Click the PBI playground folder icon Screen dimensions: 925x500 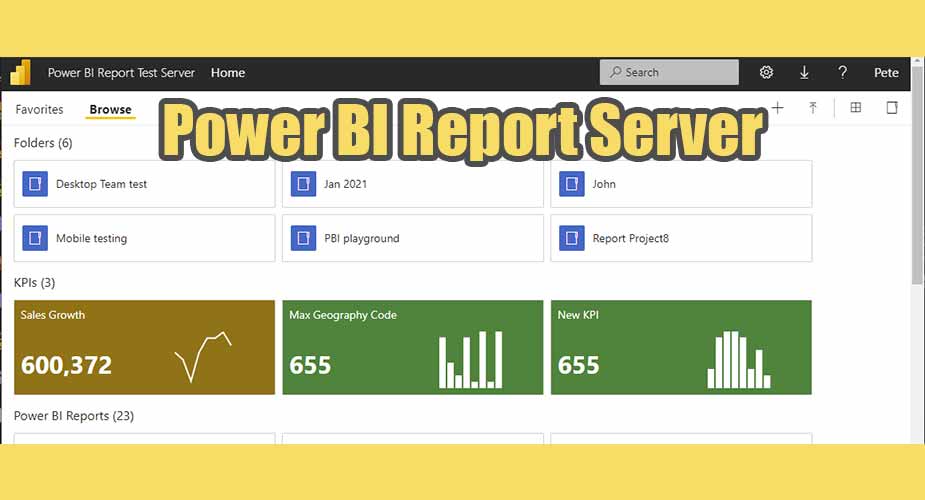coord(303,238)
